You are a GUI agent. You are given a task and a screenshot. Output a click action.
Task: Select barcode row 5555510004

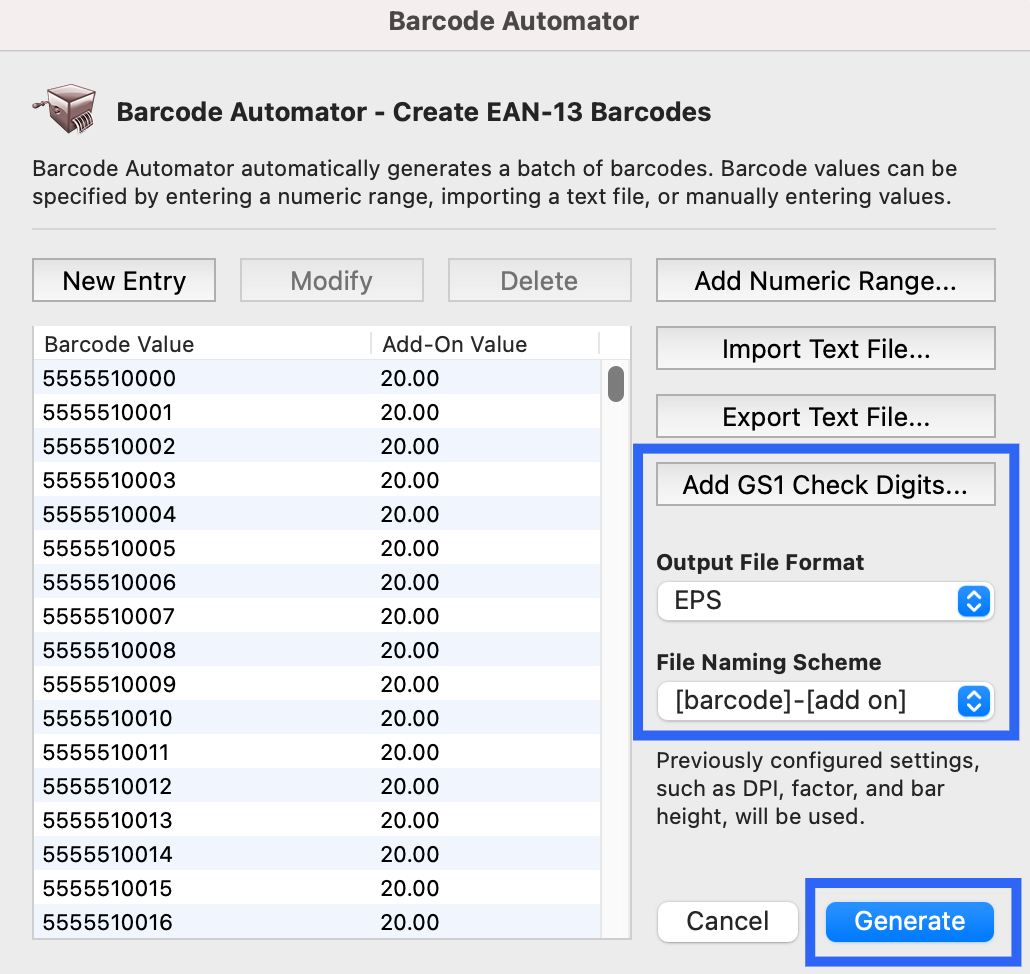[317, 514]
